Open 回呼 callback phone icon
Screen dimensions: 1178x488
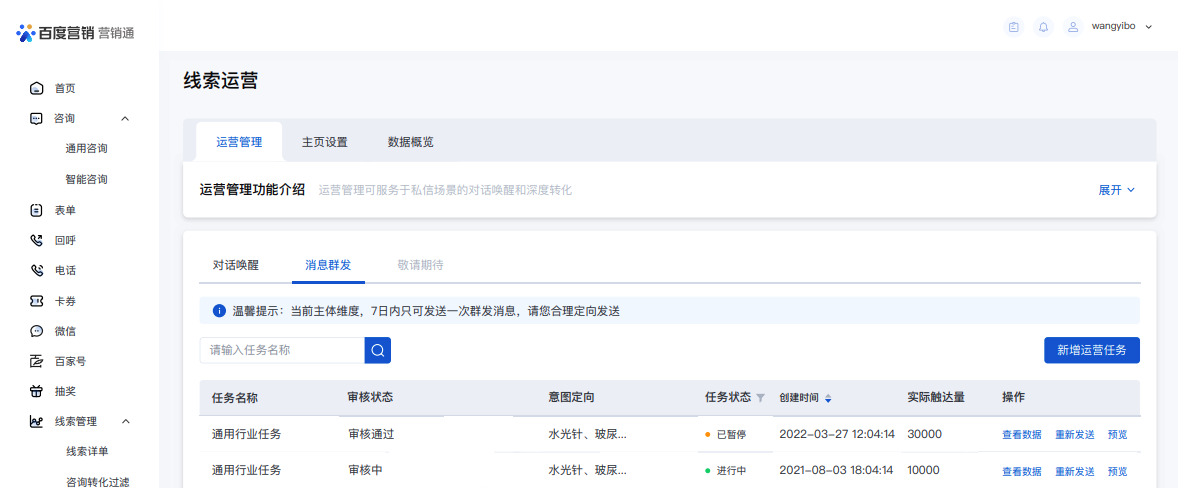pos(36,240)
